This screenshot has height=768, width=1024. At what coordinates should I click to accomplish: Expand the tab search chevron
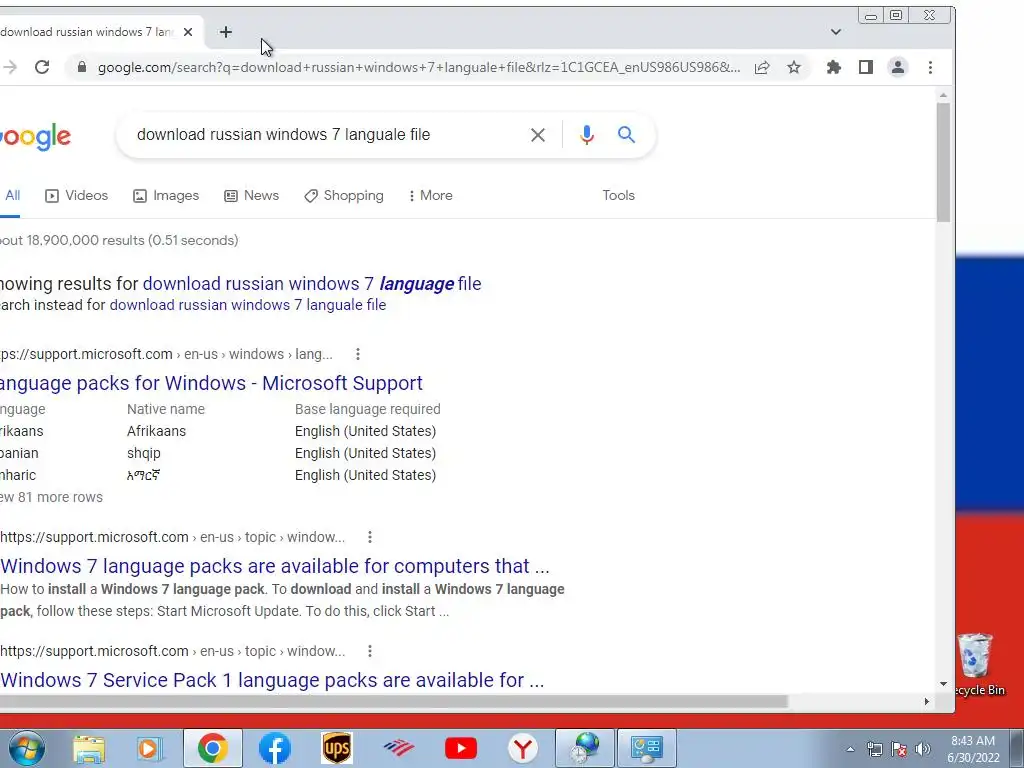[835, 32]
